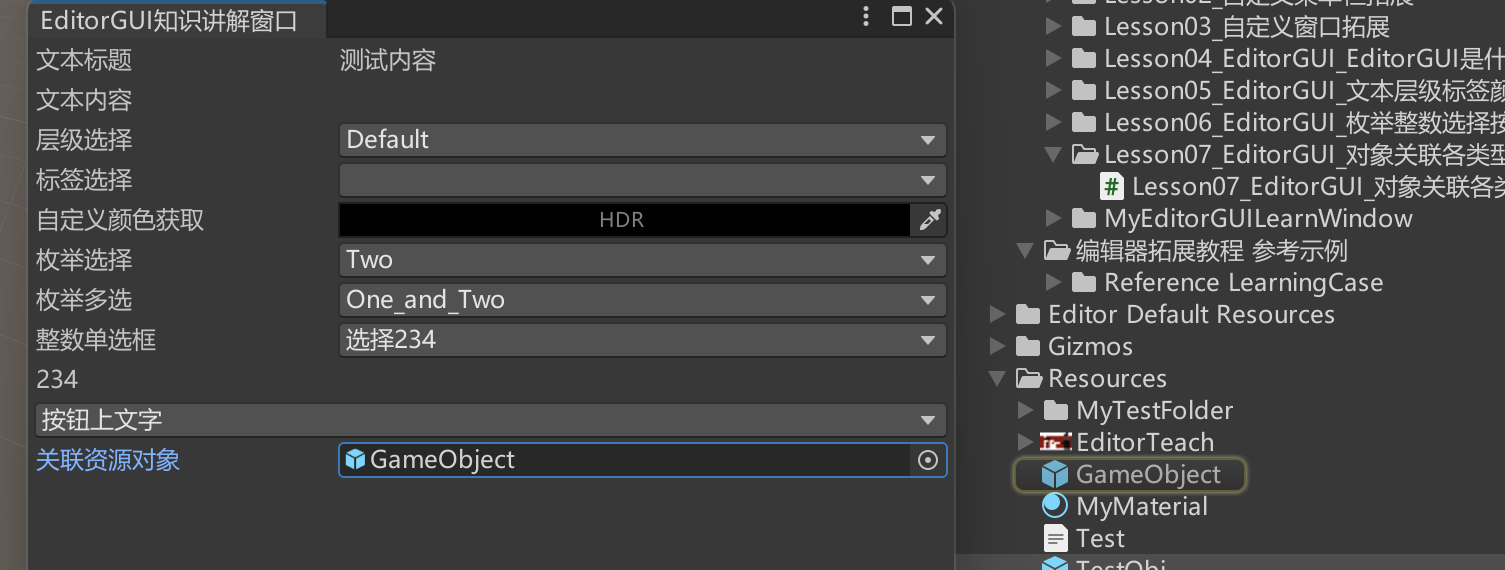Open object picker circle for 关联资源对象
1505x570 pixels.
(928, 460)
